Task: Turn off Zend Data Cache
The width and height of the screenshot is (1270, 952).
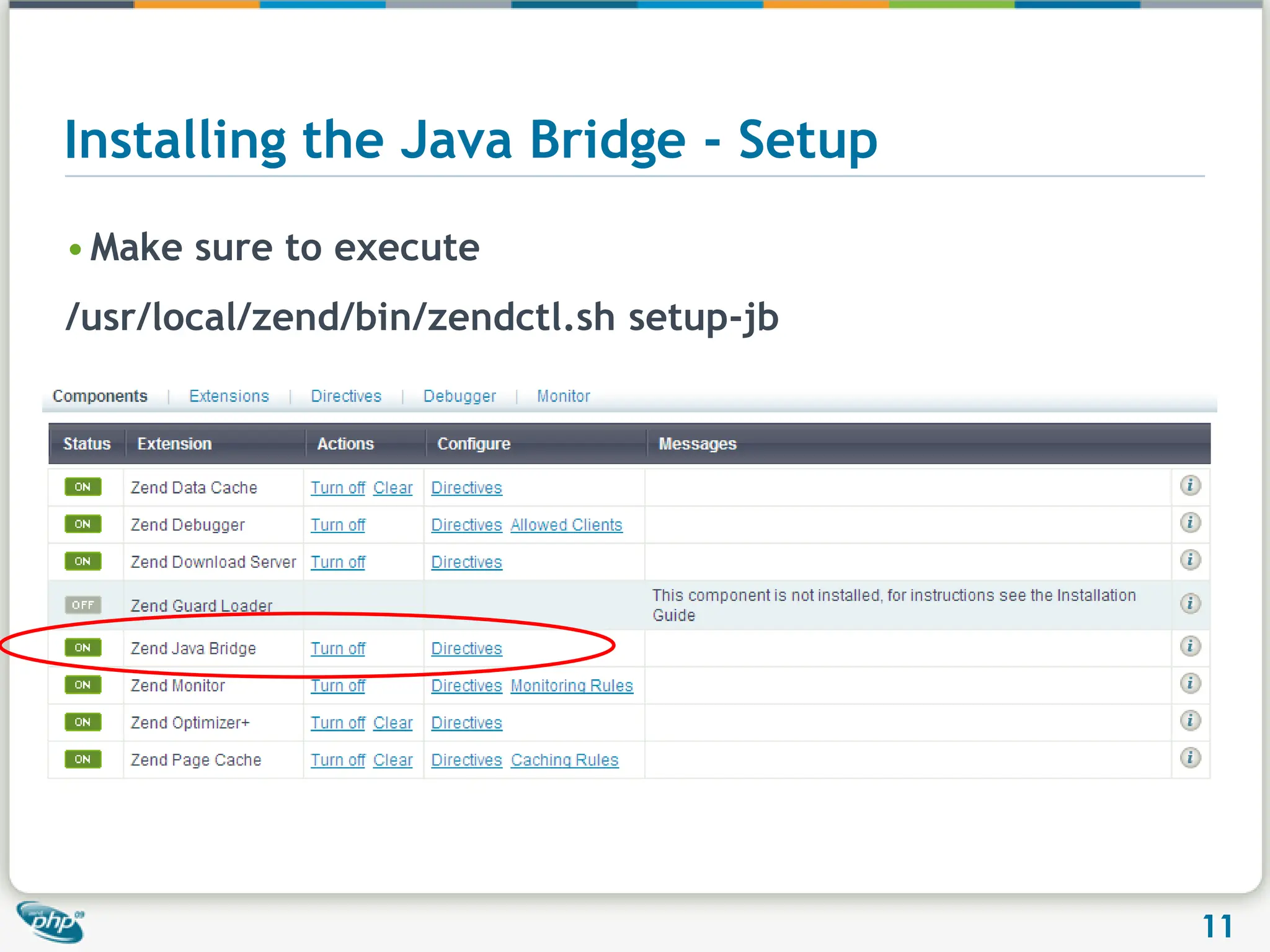Action: pos(338,488)
